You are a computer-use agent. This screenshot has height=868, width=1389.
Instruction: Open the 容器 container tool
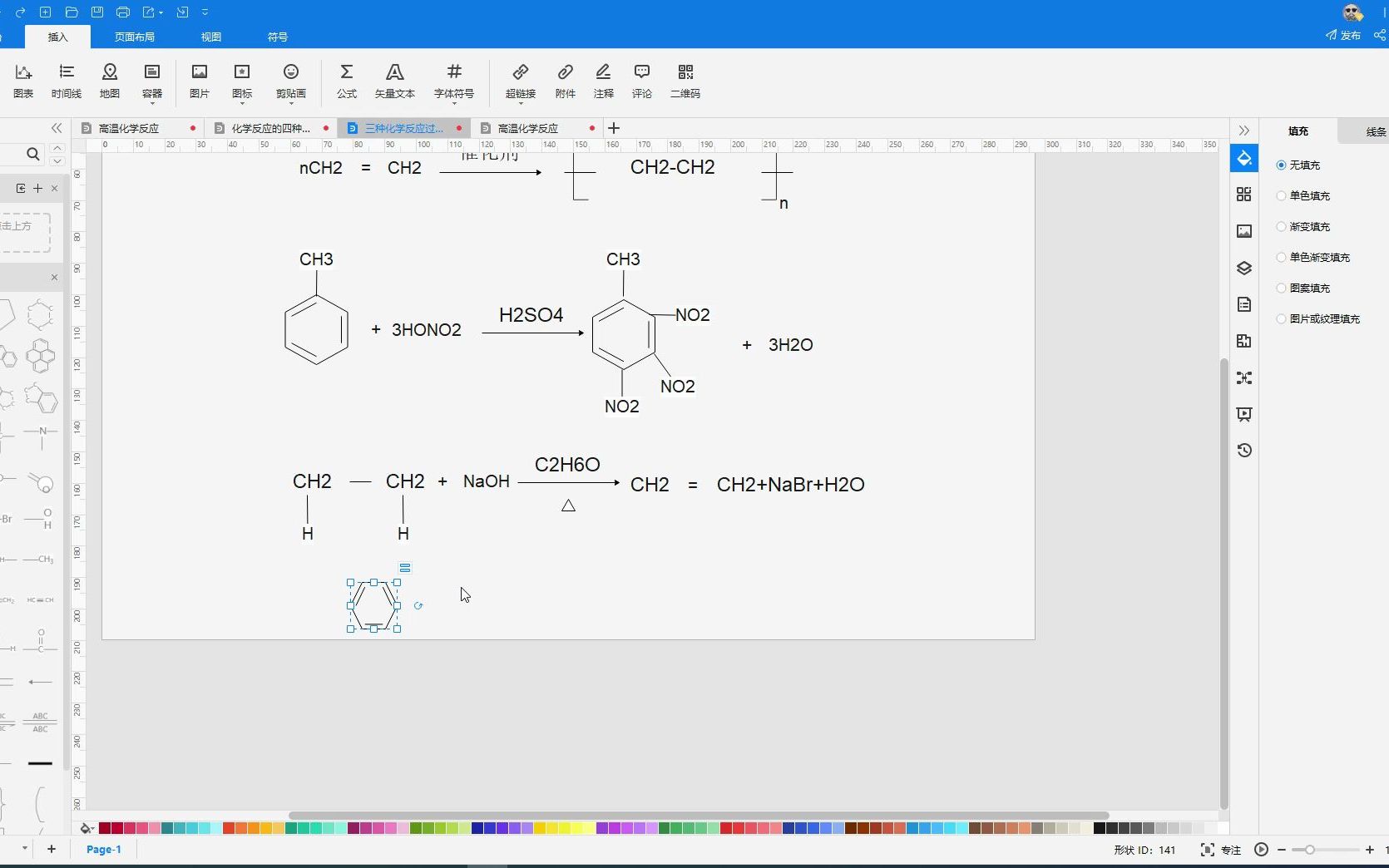point(152,82)
